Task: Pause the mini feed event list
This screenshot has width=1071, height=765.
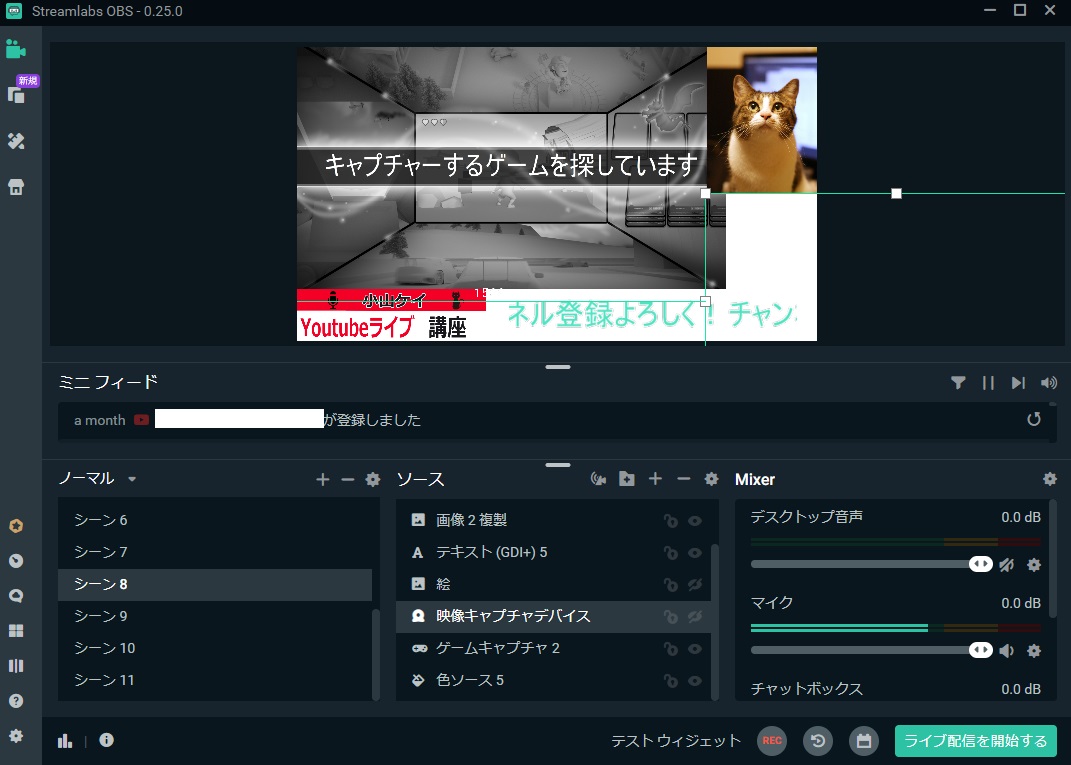Action: point(988,382)
